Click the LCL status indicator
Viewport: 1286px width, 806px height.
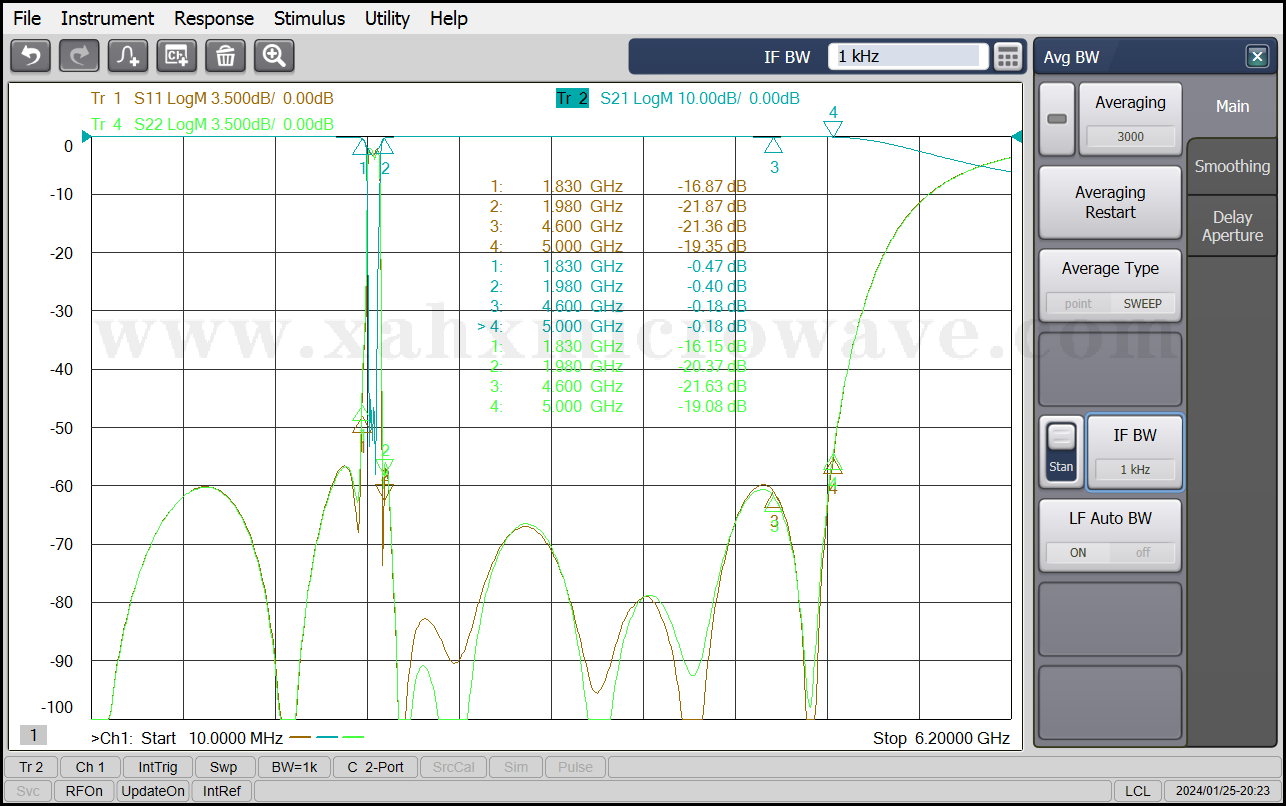1137,791
